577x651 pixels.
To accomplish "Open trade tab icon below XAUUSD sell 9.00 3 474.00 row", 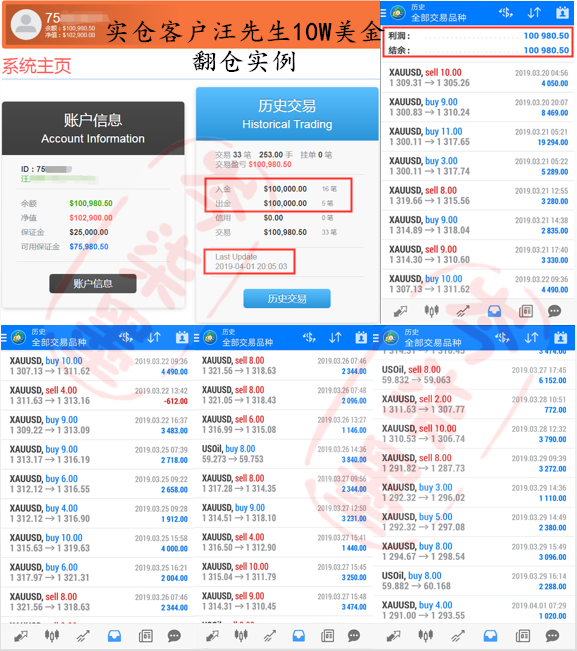I will coord(270,636).
